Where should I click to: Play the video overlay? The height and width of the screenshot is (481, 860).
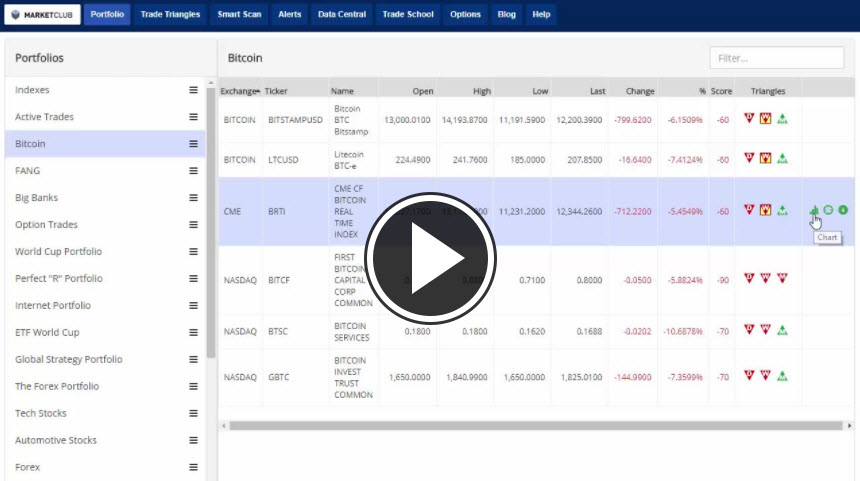coord(431,258)
